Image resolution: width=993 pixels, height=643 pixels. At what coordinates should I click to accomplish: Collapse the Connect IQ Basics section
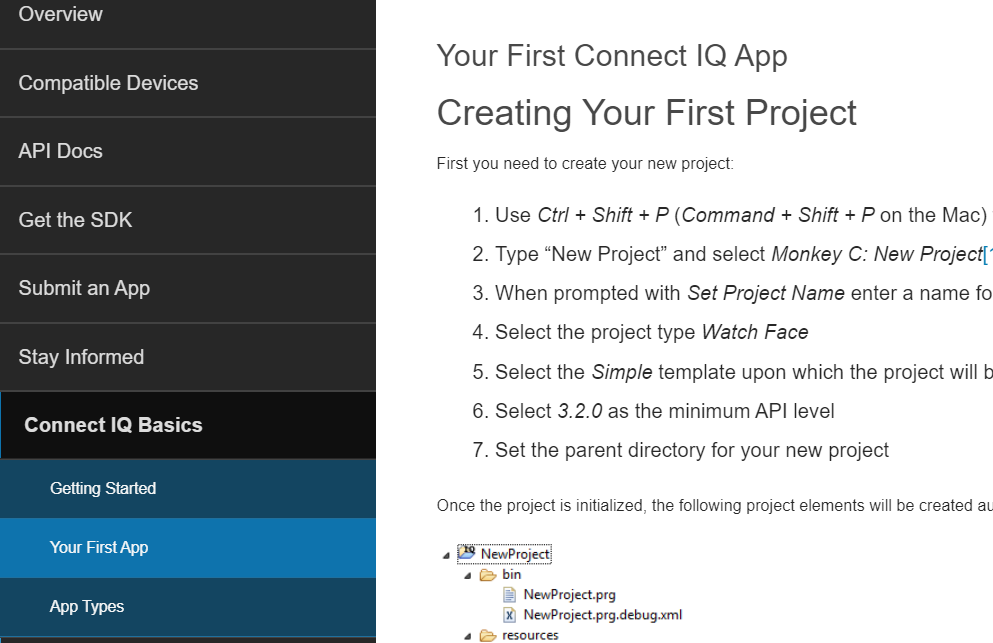[x=113, y=425]
